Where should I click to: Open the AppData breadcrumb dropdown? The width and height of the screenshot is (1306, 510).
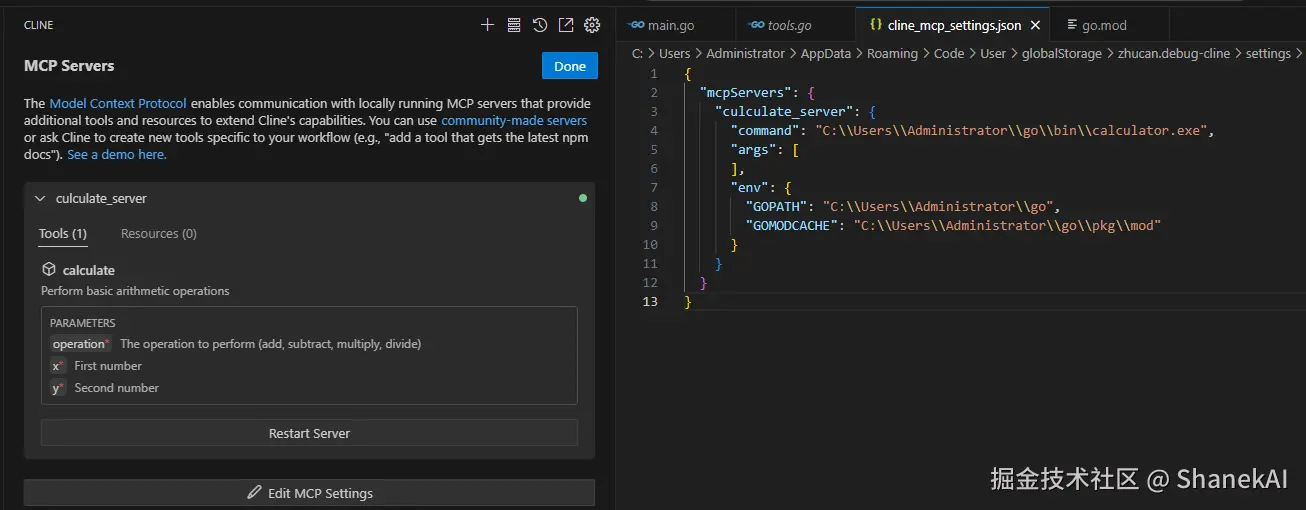[826, 54]
